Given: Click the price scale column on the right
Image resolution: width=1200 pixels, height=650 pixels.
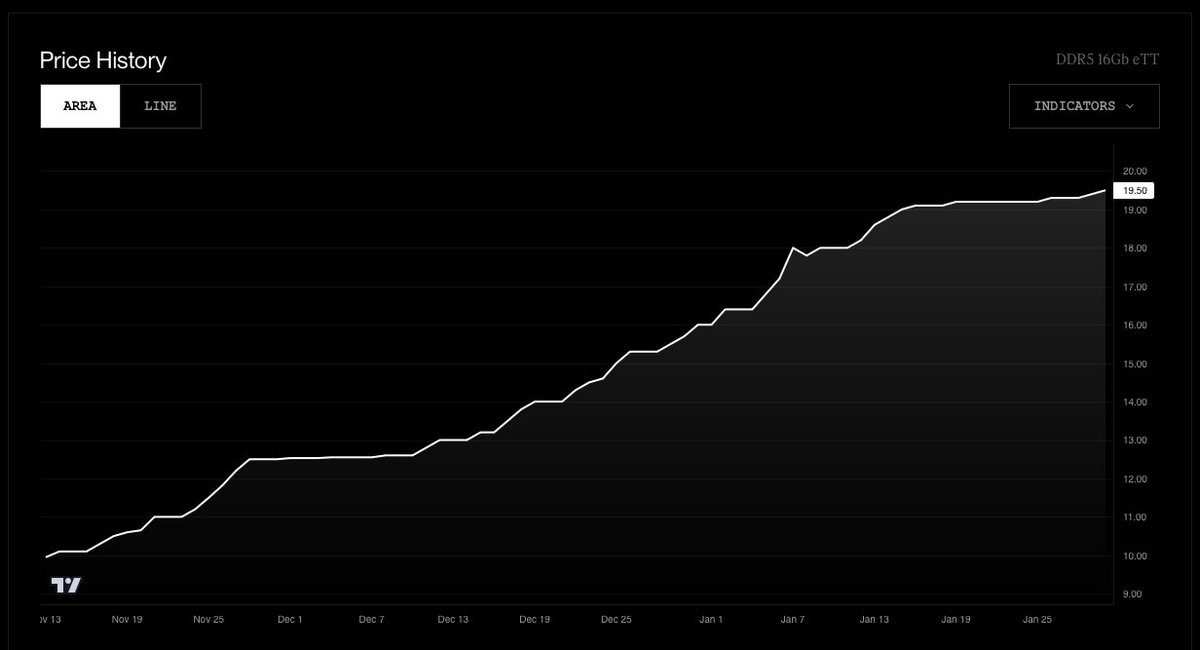Looking at the screenshot, I should click(1135, 380).
